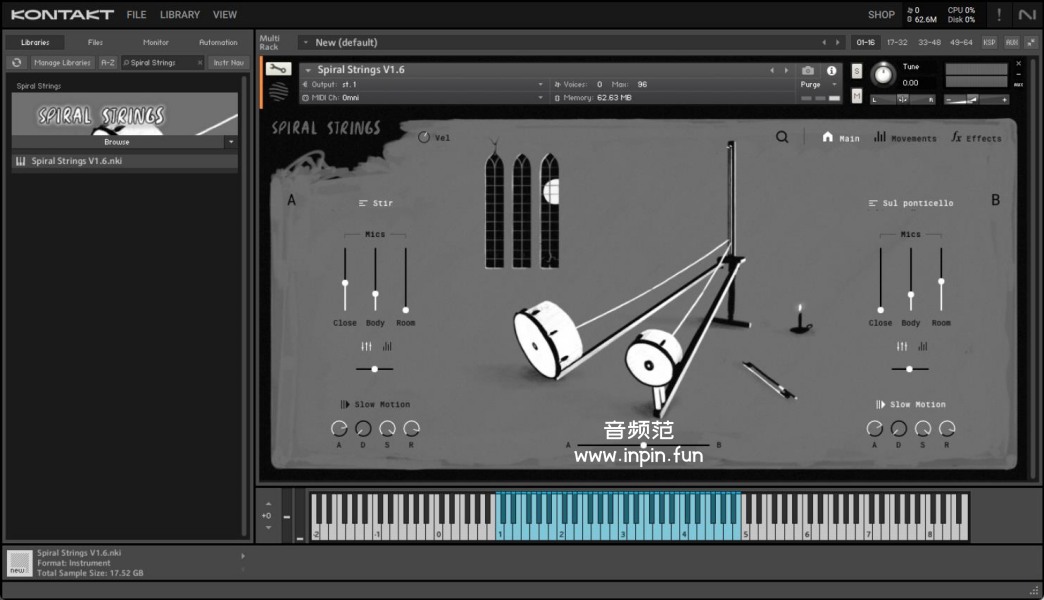Image resolution: width=1044 pixels, height=600 pixels.
Task: Adjust the A/B crossfade slider
Action: click(643, 445)
